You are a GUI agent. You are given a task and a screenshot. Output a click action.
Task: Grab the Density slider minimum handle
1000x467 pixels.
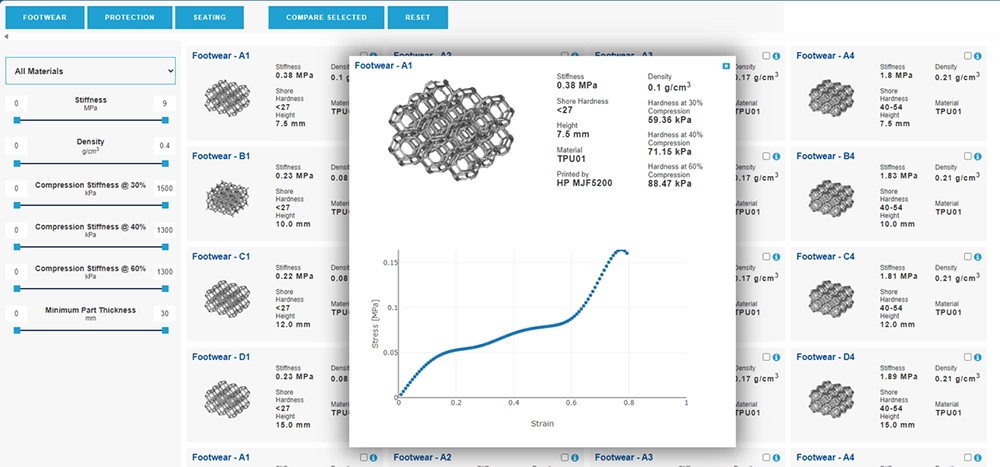[17, 163]
